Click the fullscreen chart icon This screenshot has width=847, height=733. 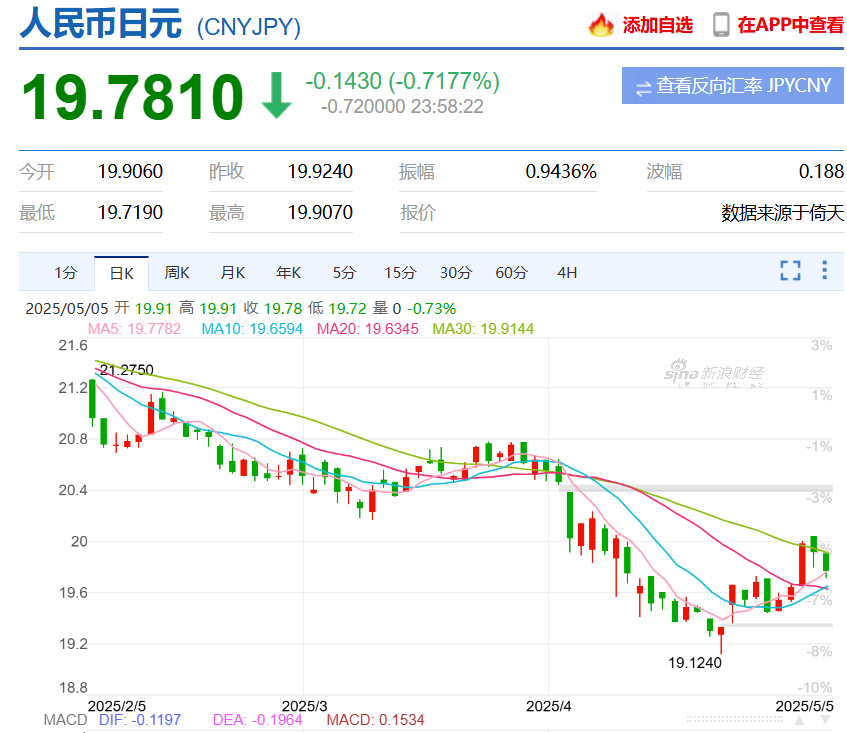(x=790, y=270)
